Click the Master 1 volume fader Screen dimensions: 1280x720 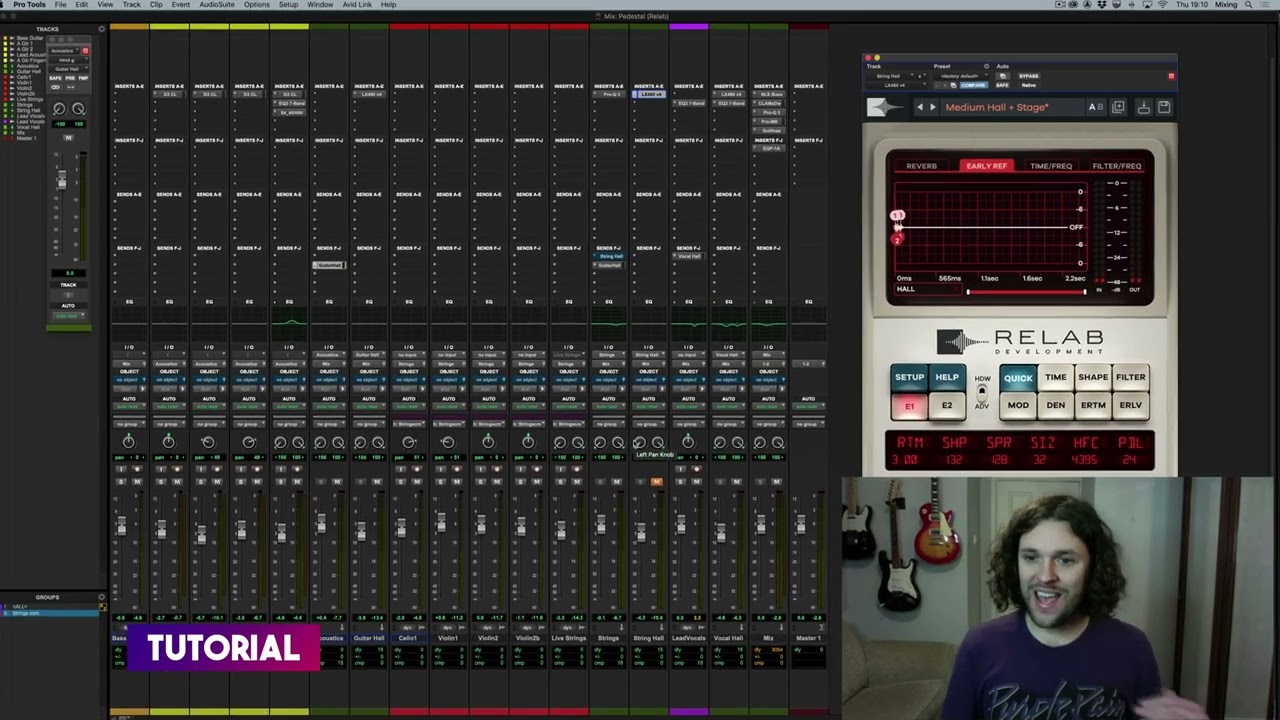(x=800, y=525)
